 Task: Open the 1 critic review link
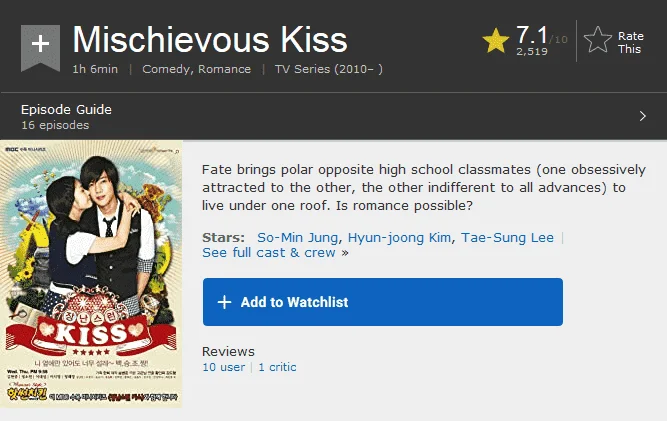[x=277, y=367]
